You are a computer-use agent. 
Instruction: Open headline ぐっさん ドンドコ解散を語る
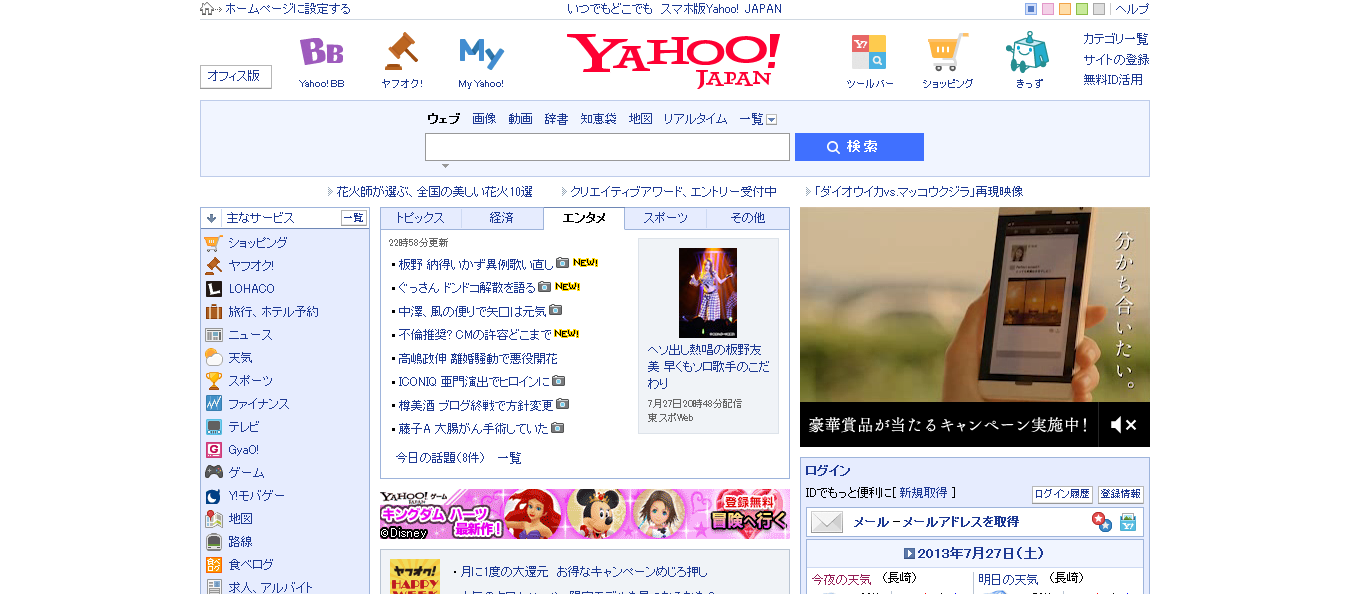[x=467, y=287]
